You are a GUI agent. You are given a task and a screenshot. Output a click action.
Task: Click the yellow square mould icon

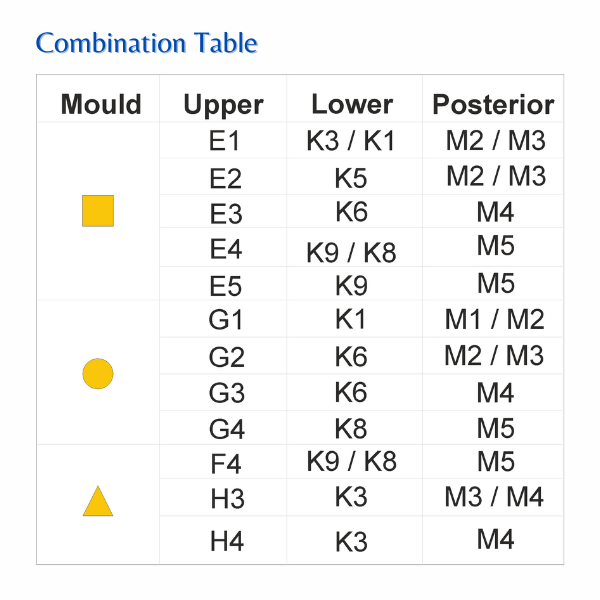click(98, 211)
